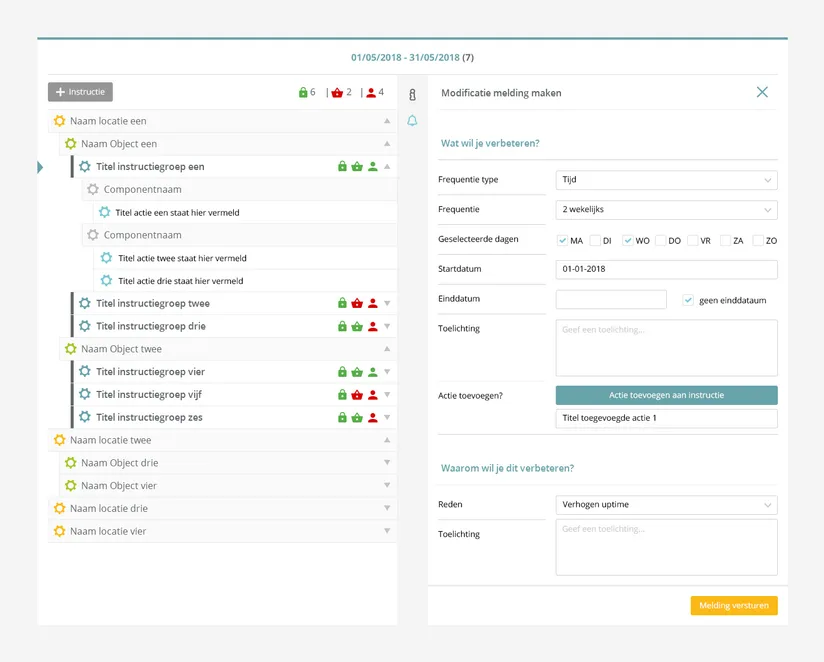The width and height of the screenshot is (824, 662).
Task: Click the green lock icon showing 6
Action: coord(303,93)
